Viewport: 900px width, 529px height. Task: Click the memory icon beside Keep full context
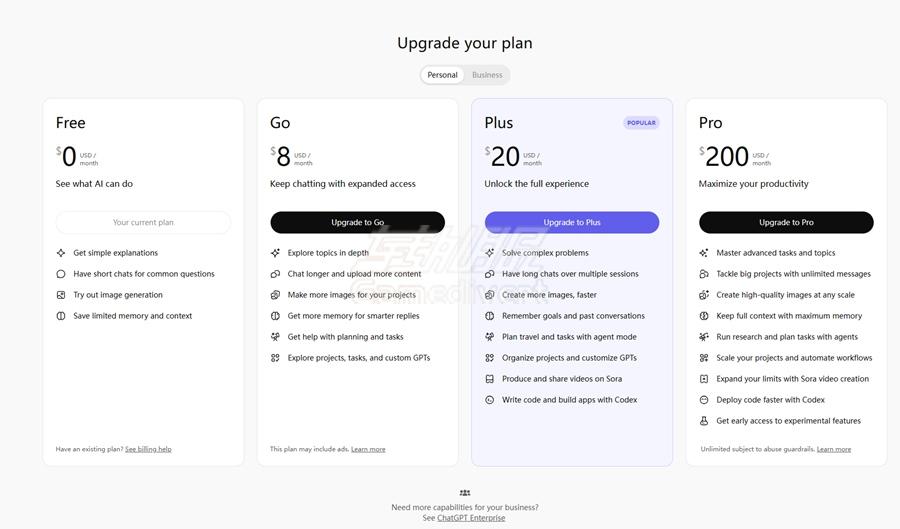[x=704, y=316]
